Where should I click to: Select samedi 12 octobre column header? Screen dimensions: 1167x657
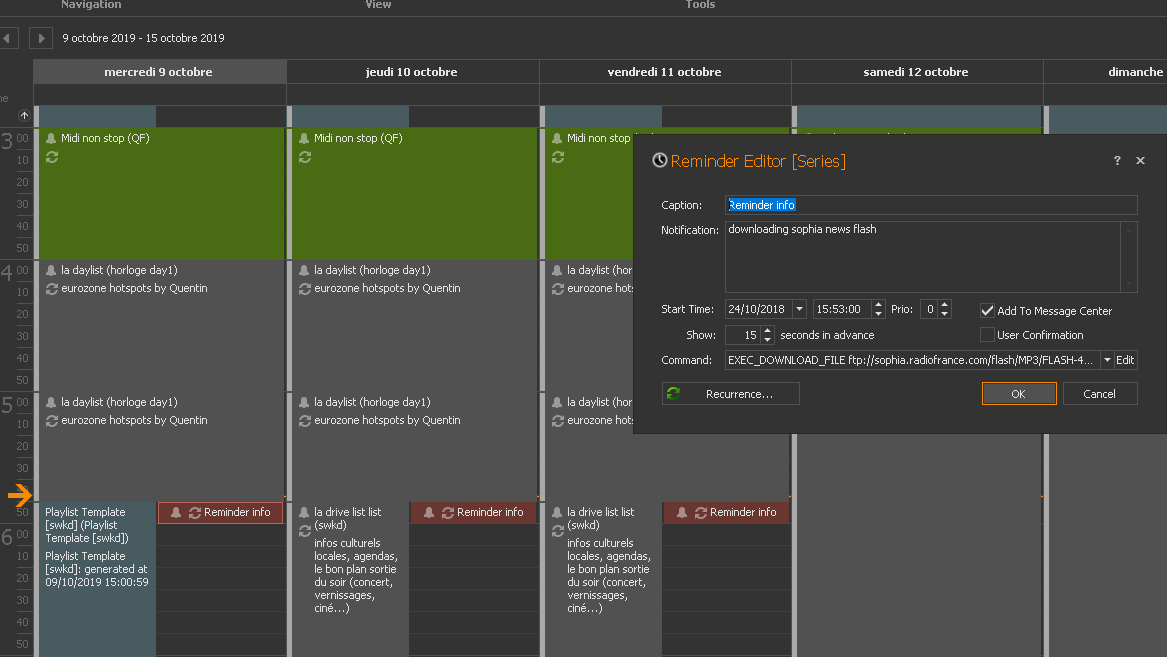[x=915, y=72]
